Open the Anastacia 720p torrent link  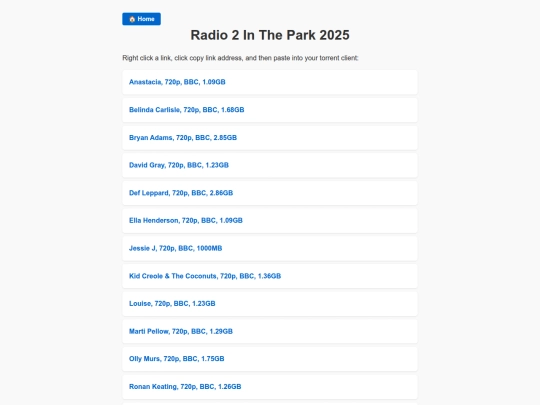click(x=177, y=82)
